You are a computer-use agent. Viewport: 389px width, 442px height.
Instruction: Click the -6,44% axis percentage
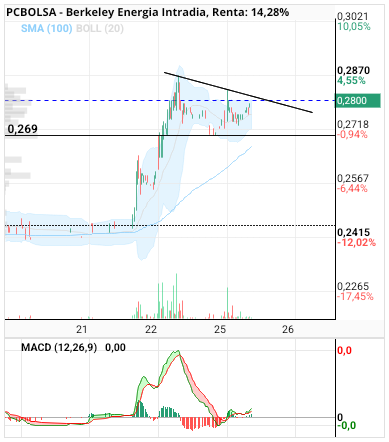[352, 188]
